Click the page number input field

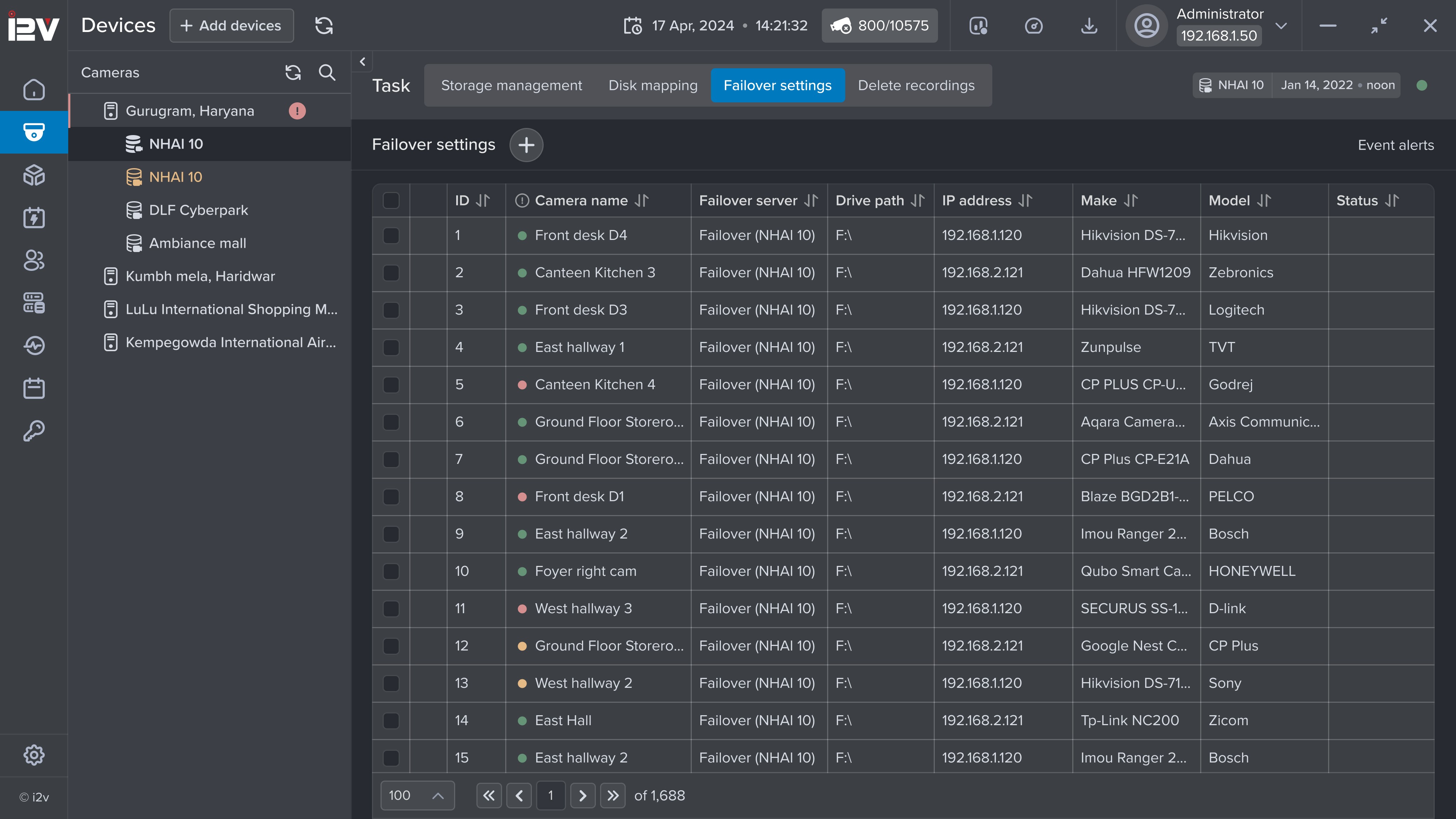click(x=550, y=795)
